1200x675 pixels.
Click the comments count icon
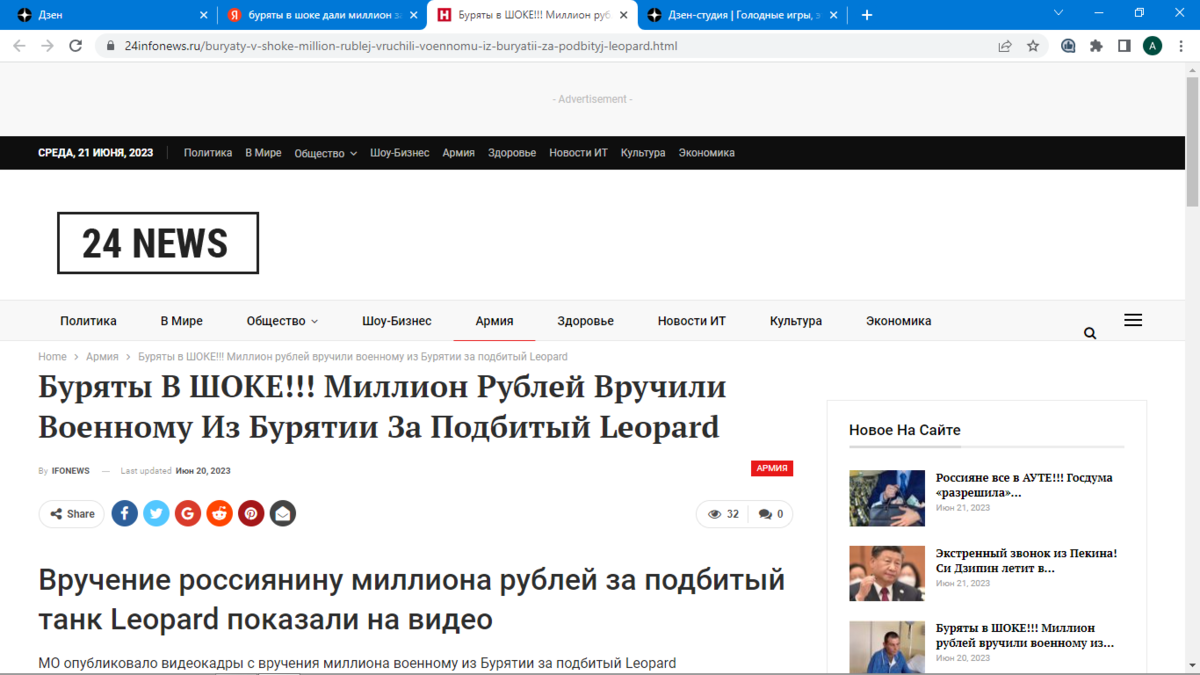coord(765,514)
